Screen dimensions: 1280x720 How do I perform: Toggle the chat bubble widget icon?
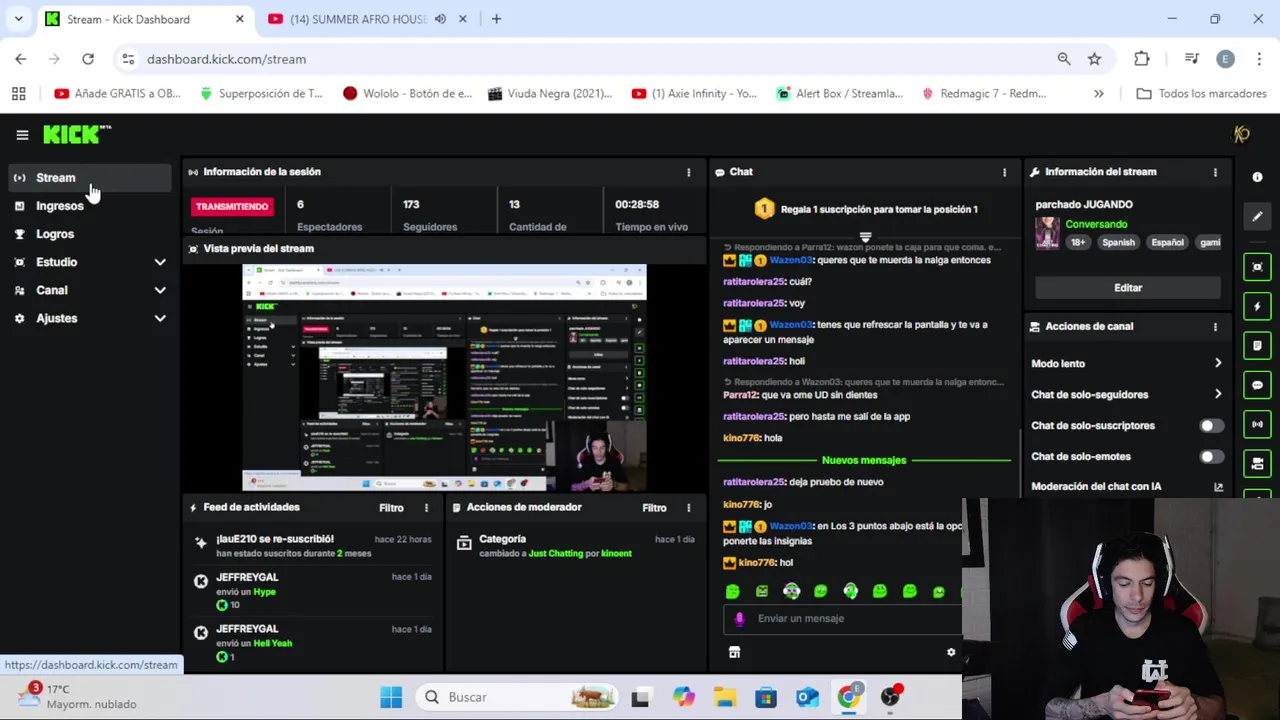(1257, 385)
